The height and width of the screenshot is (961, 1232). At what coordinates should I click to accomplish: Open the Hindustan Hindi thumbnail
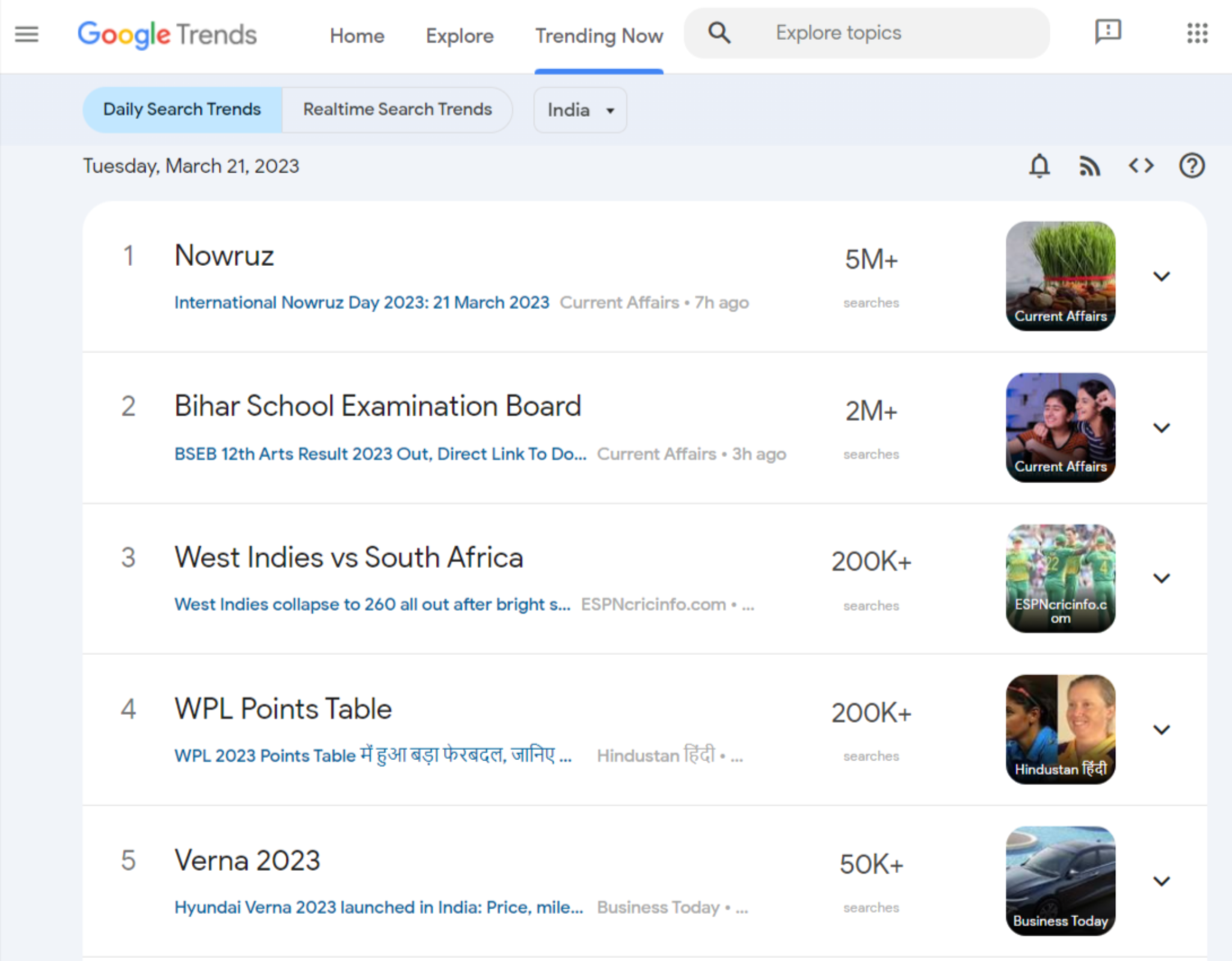1061,729
